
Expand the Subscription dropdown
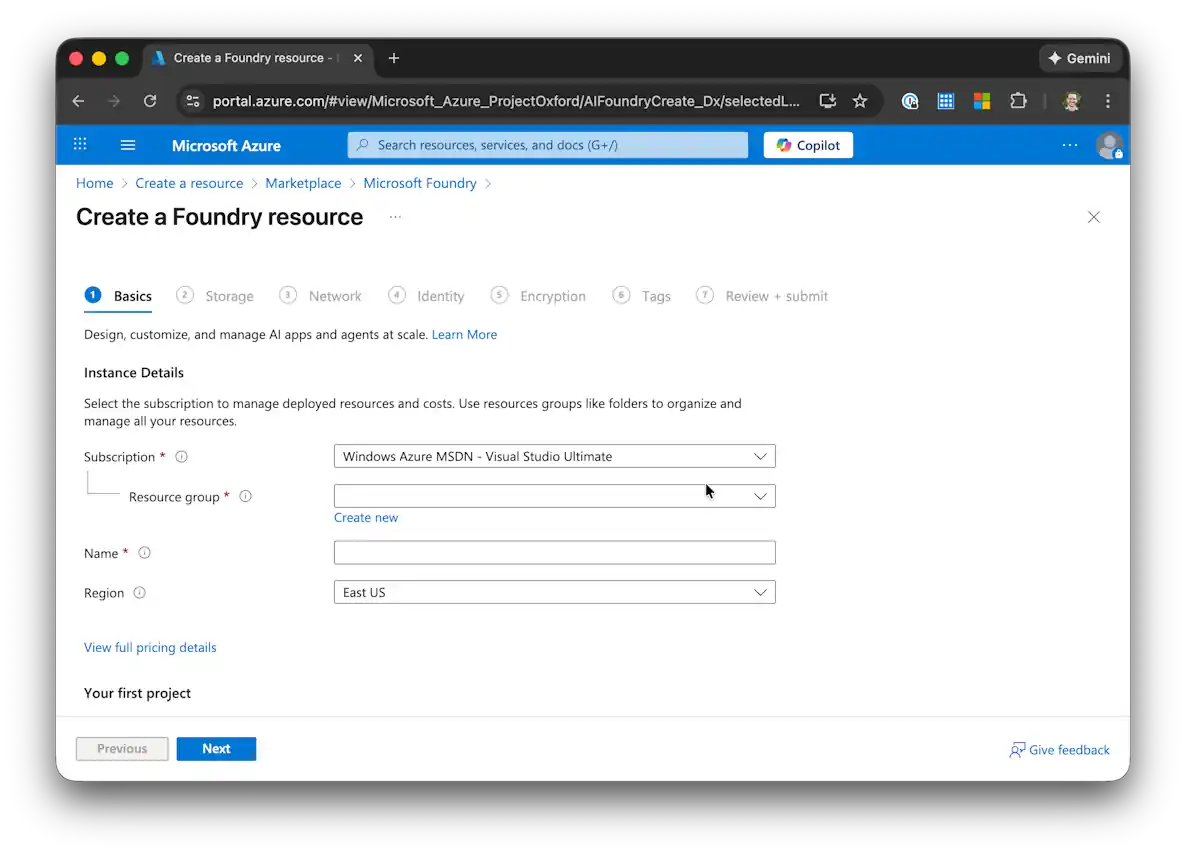(554, 457)
